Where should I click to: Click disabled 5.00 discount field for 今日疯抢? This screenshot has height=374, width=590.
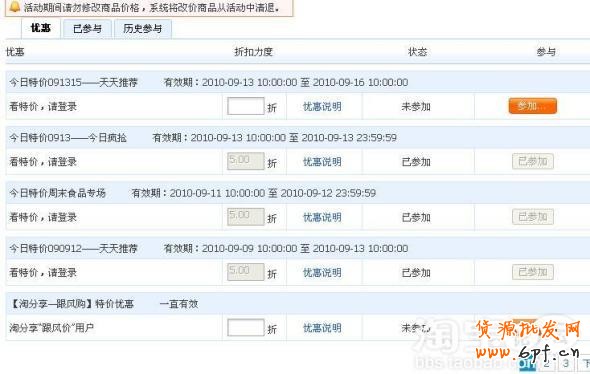coord(246,161)
